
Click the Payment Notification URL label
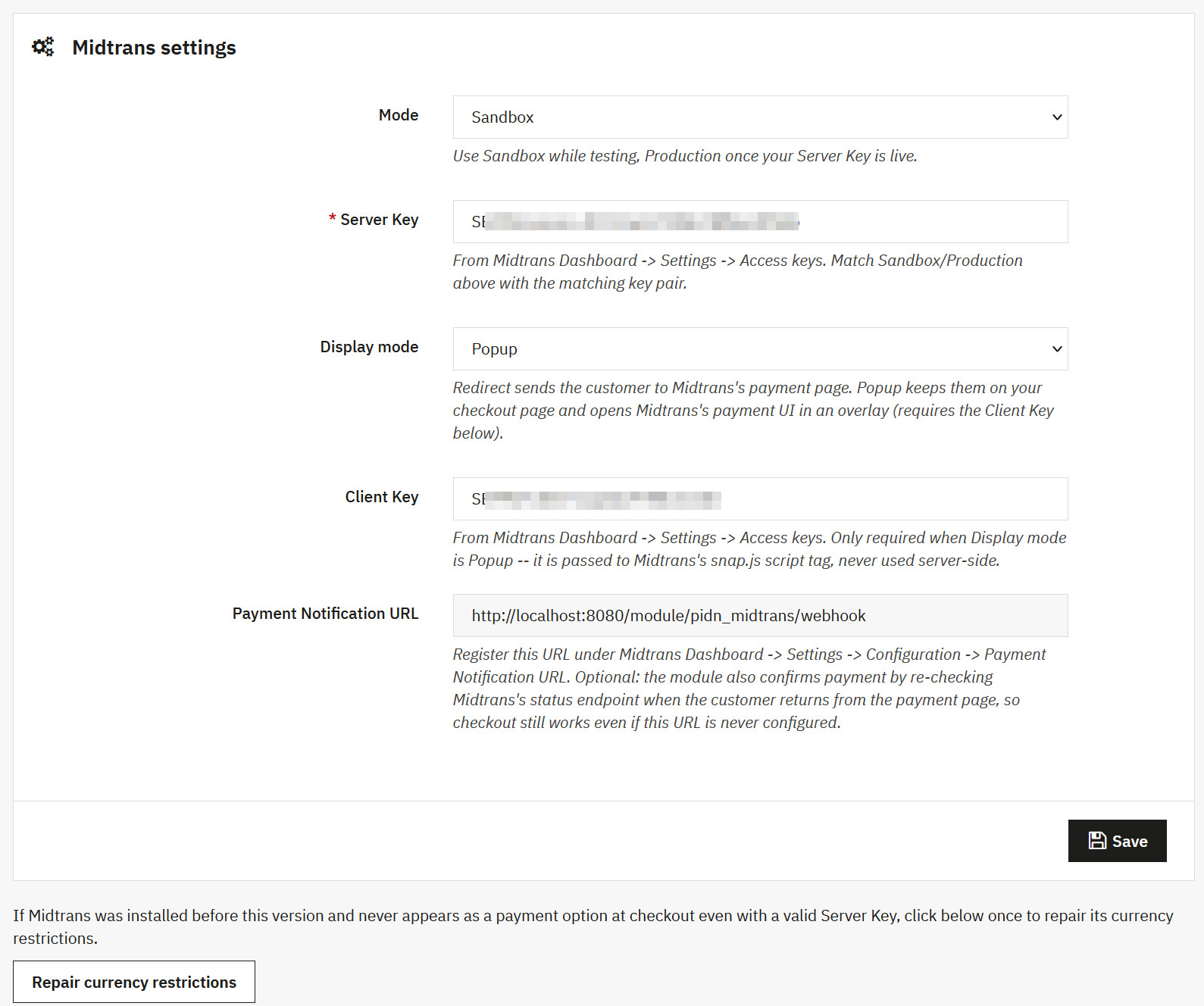click(x=325, y=614)
